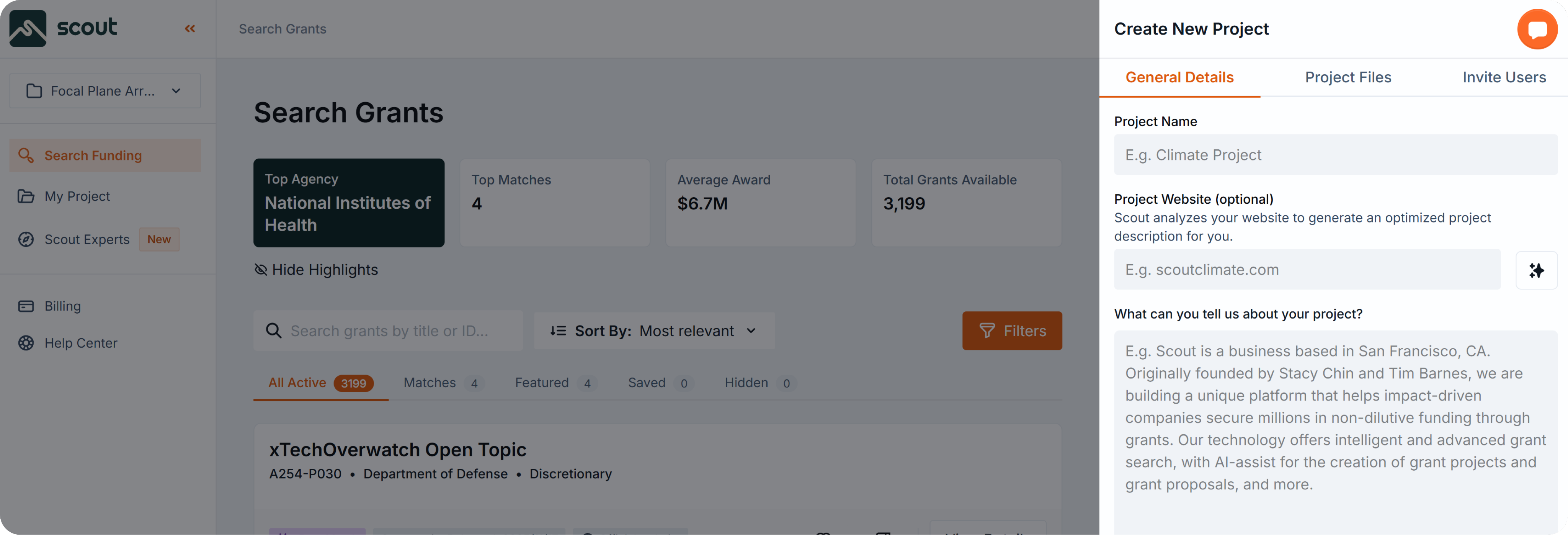Collapse sidebar with double chevron icon
The width and height of the screenshot is (1568, 535).
coord(190,29)
